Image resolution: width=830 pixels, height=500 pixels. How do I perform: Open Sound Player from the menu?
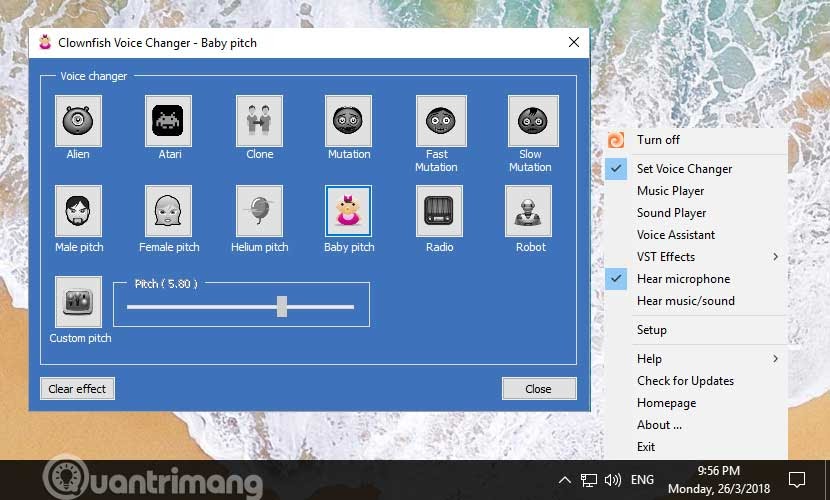(696, 213)
